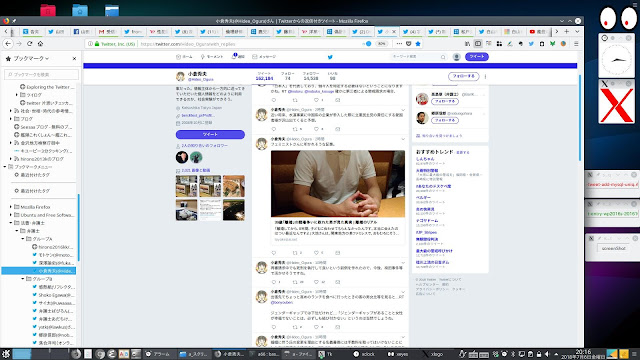The height and width of the screenshot is (360, 640).
Task: Toggle the sidebar view toolbar icon
Action: (x=478, y=44)
